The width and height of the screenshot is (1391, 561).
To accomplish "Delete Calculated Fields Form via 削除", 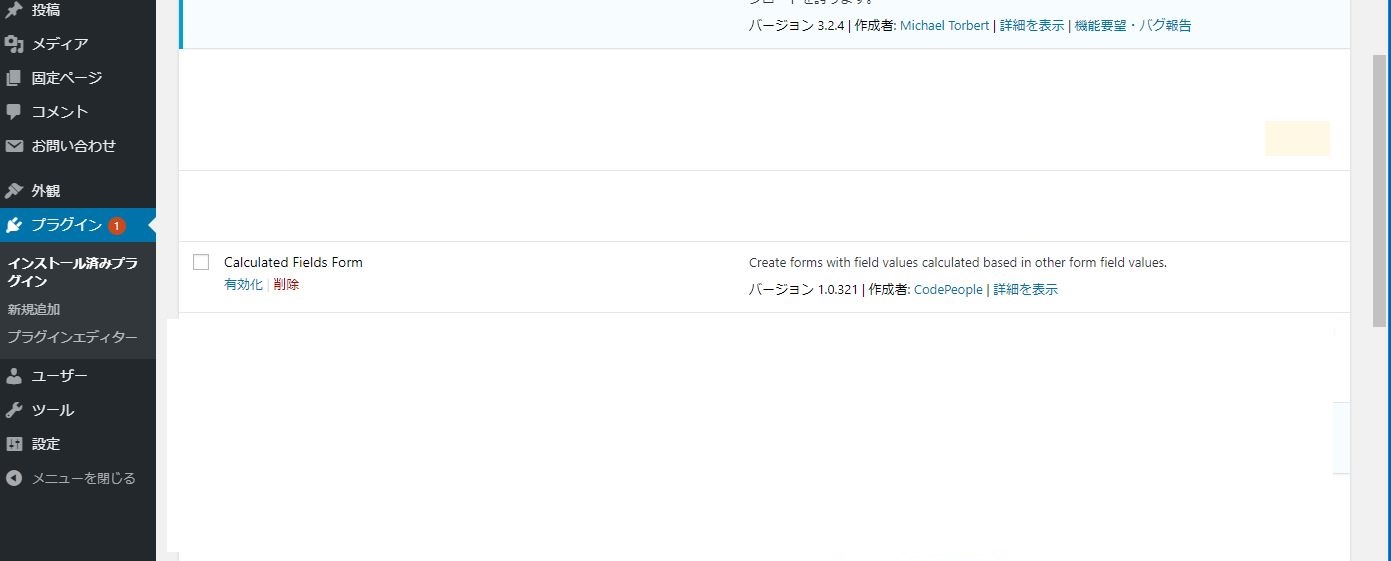I will (x=286, y=284).
